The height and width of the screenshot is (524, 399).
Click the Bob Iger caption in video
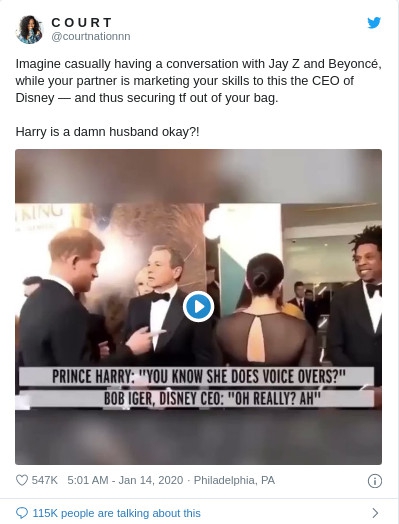[213, 398]
